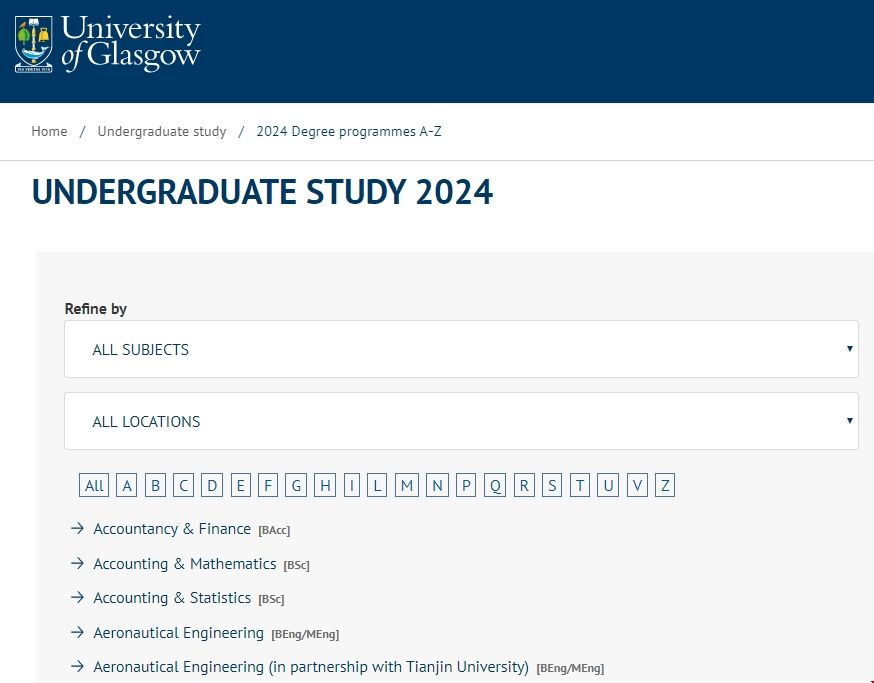874x683 pixels.
Task: Select the letter A filter
Action: click(126, 485)
